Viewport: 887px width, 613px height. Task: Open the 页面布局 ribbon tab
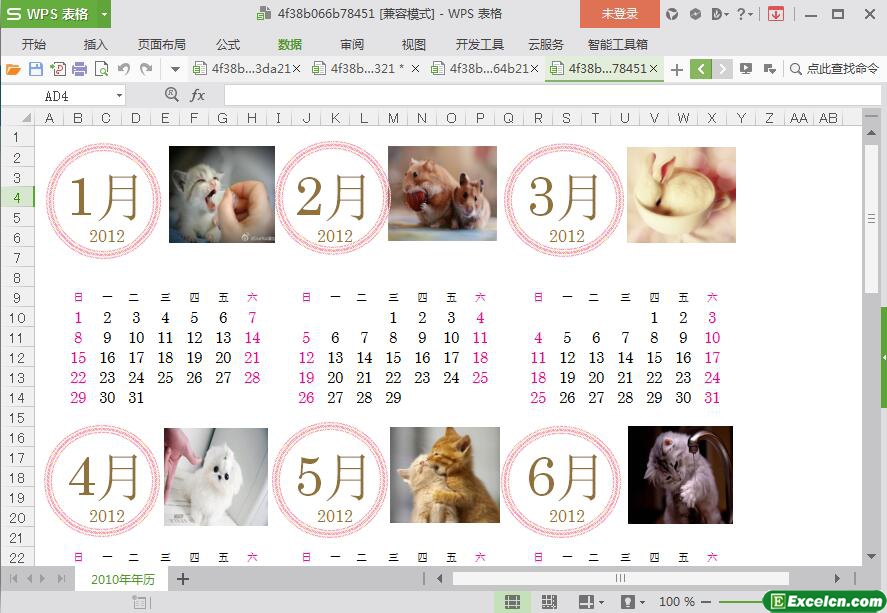pyautogui.click(x=161, y=45)
